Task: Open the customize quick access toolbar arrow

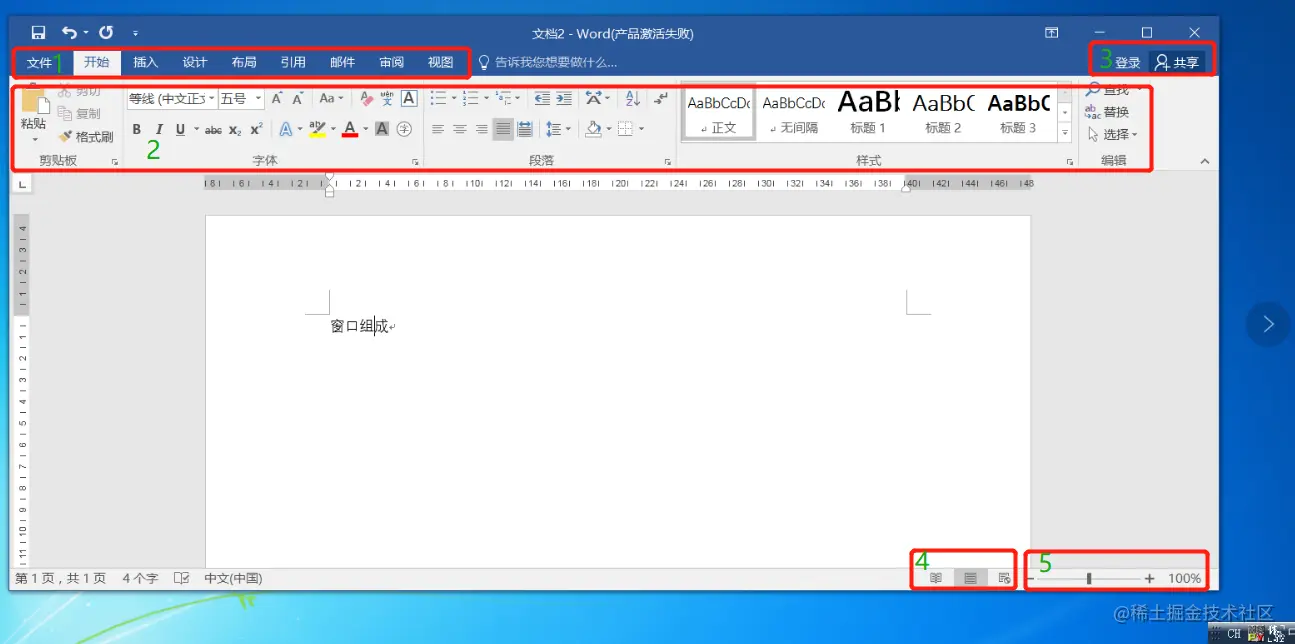Action: click(135, 34)
